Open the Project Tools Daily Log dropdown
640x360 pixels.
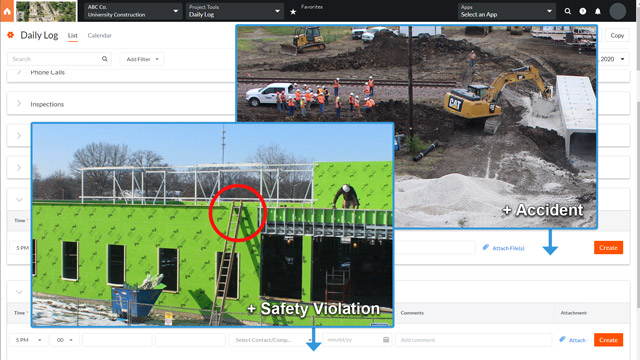(x=234, y=11)
